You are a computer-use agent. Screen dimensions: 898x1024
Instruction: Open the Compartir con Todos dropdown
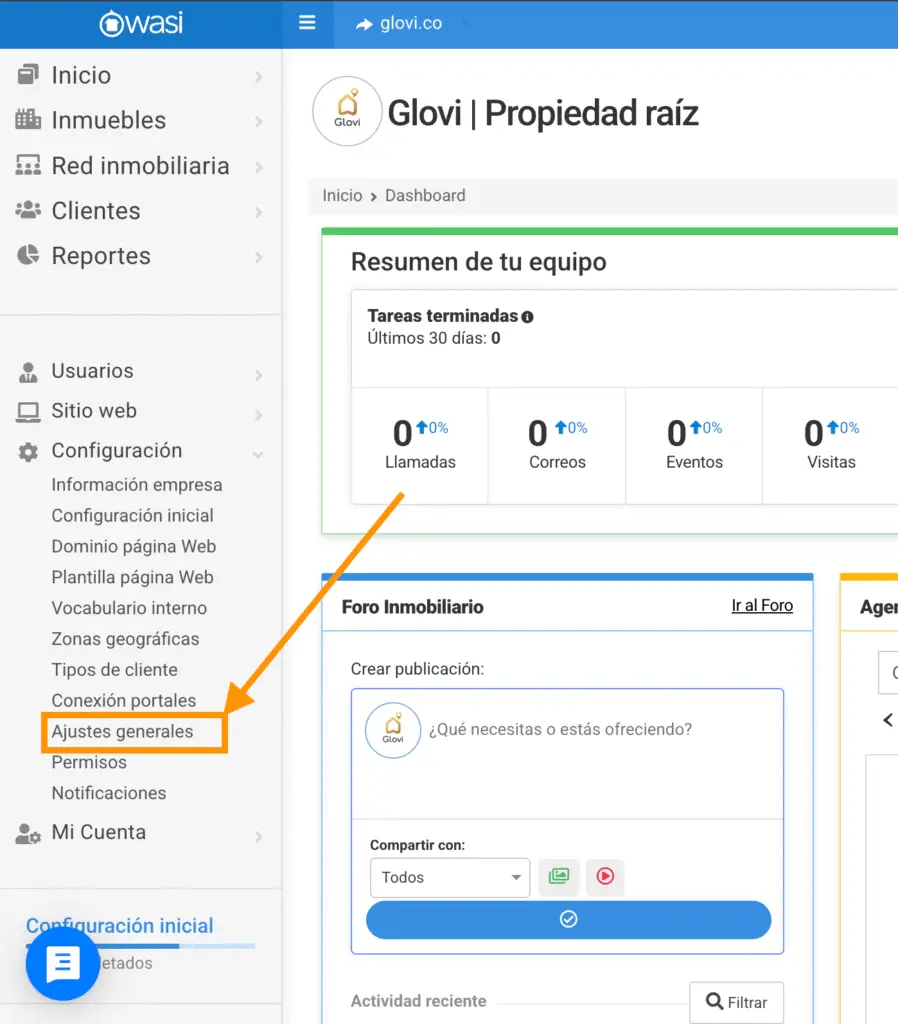point(450,877)
